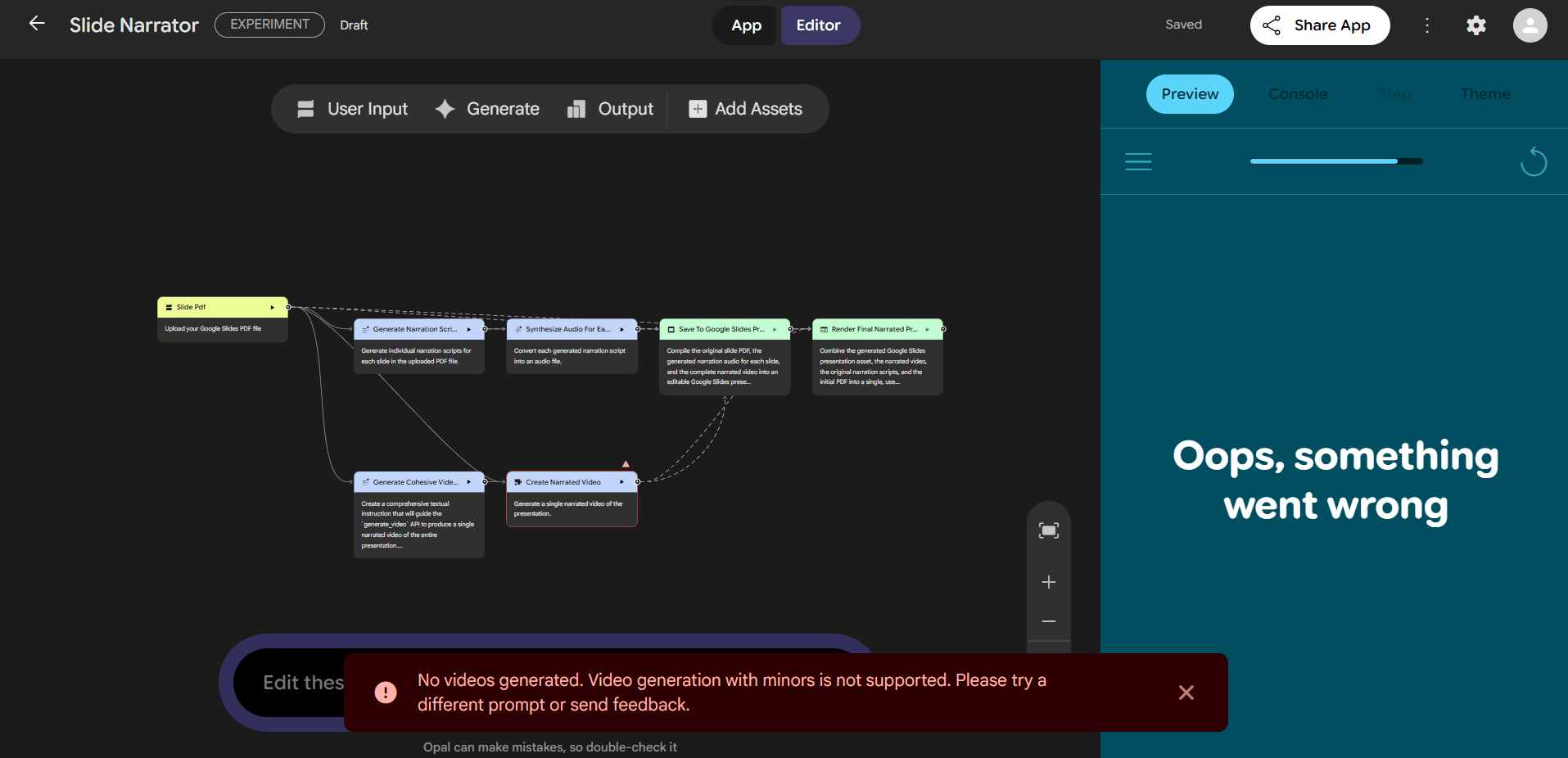Click the Share App button
The height and width of the screenshot is (758, 1568).
[1319, 25]
